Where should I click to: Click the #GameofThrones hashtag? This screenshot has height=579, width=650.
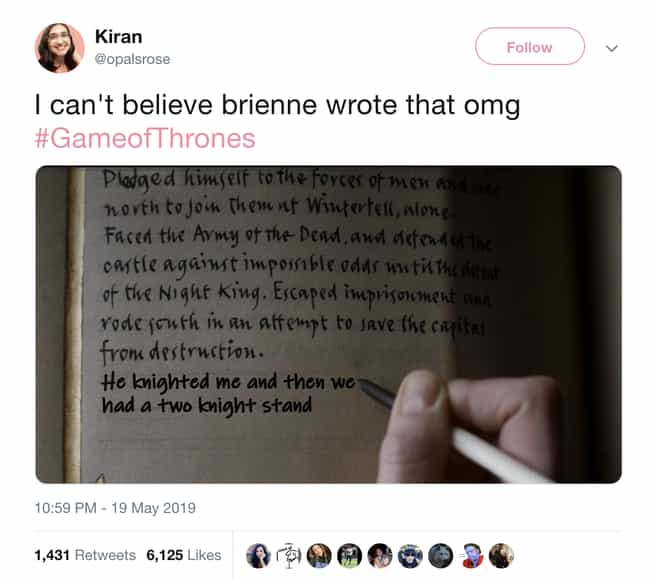coord(145,138)
